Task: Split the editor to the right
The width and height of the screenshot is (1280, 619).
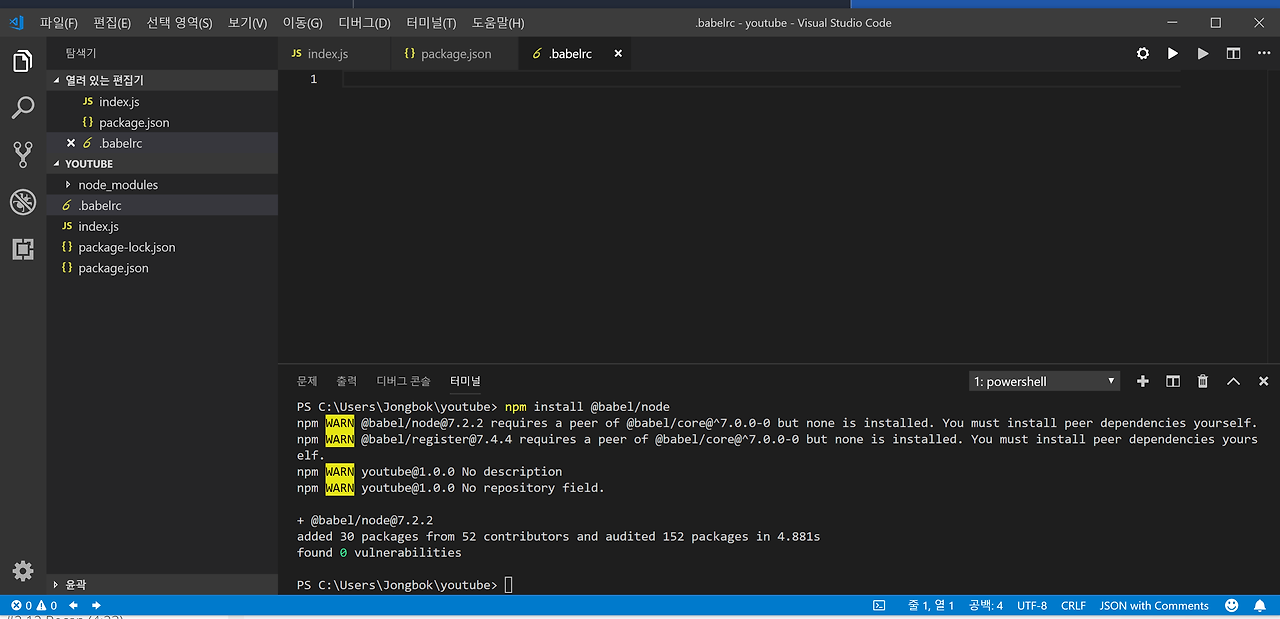Action: (x=1233, y=54)
